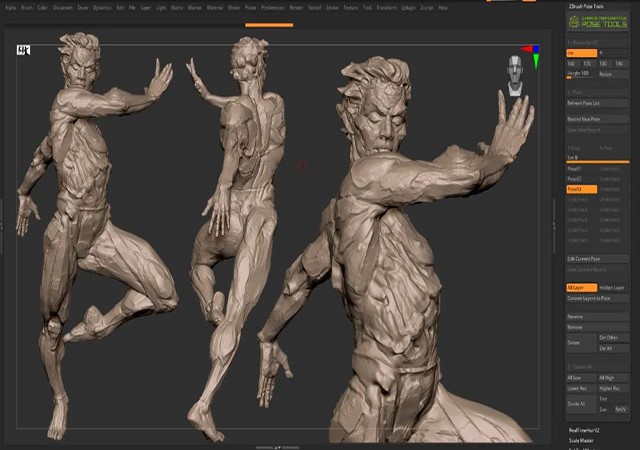The image size is (640, 450).
Task: Select the Pose03 entry
Action: tap(581, 189)
